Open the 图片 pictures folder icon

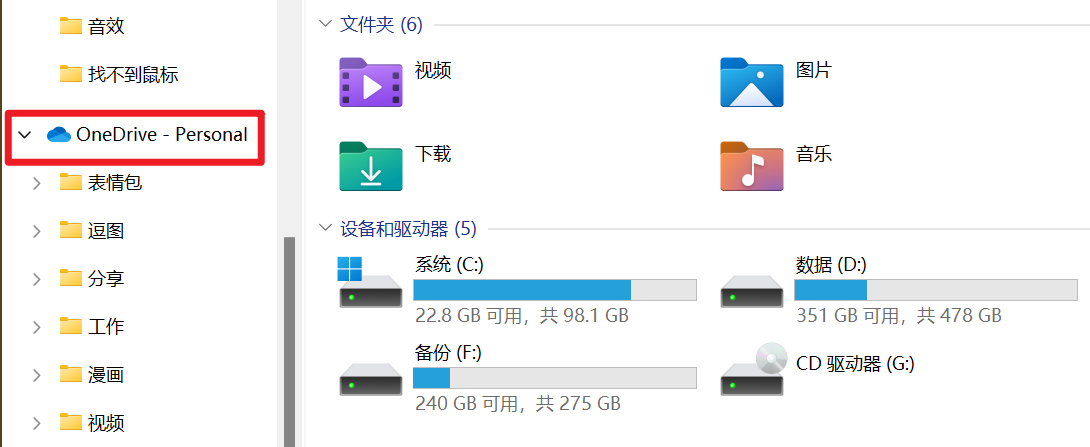[751, 82]
